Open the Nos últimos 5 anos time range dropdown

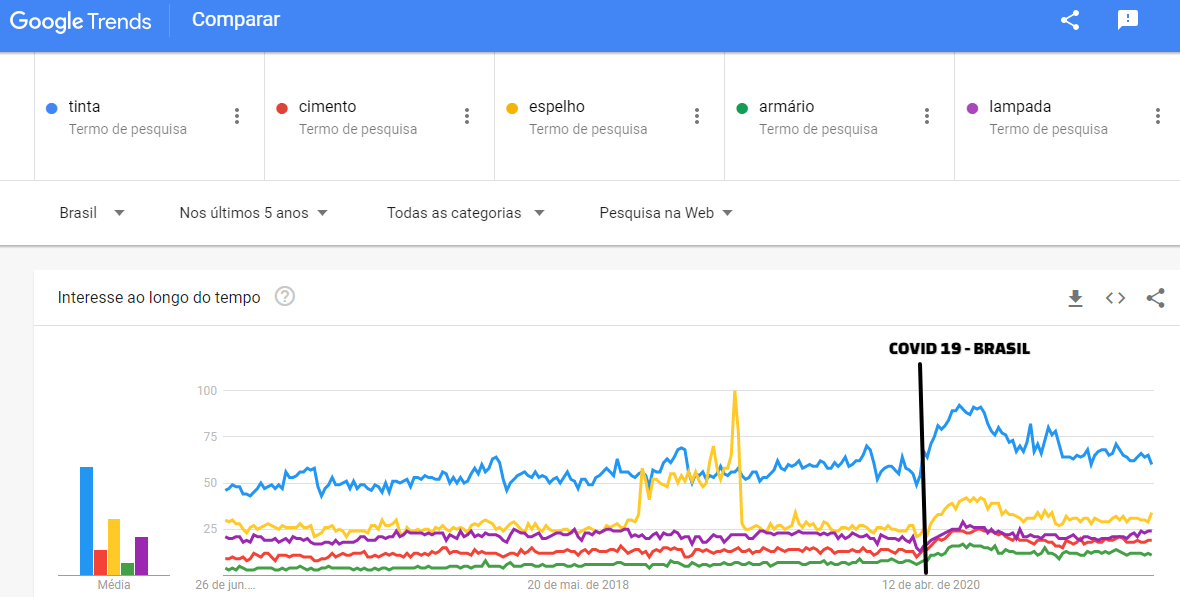pyautogui.click(x=254, y=213)
